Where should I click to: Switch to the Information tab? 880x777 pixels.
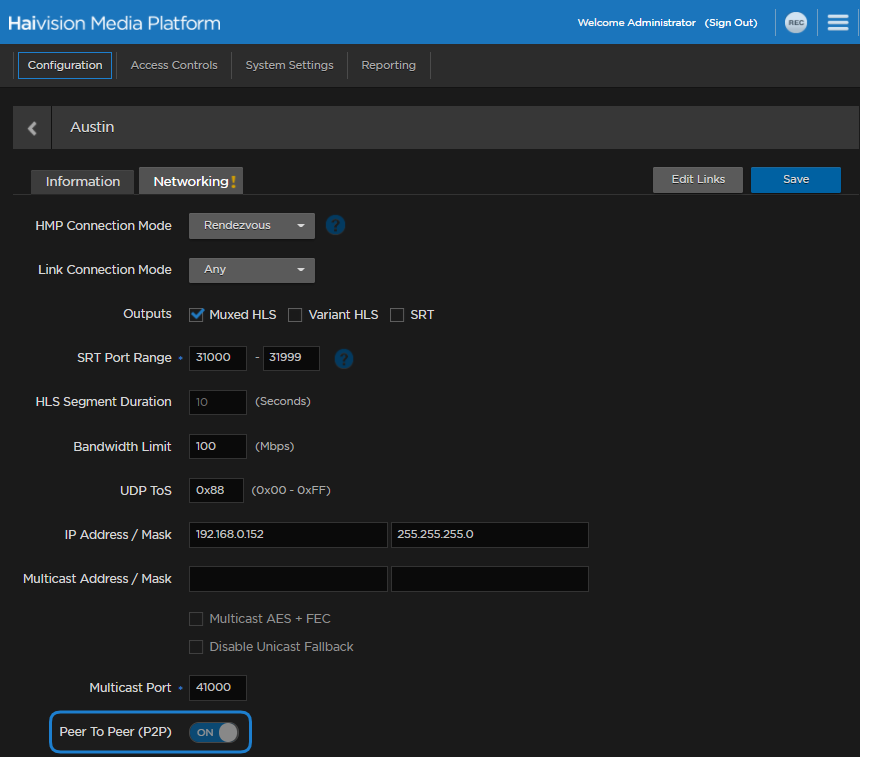click(83, 181)
